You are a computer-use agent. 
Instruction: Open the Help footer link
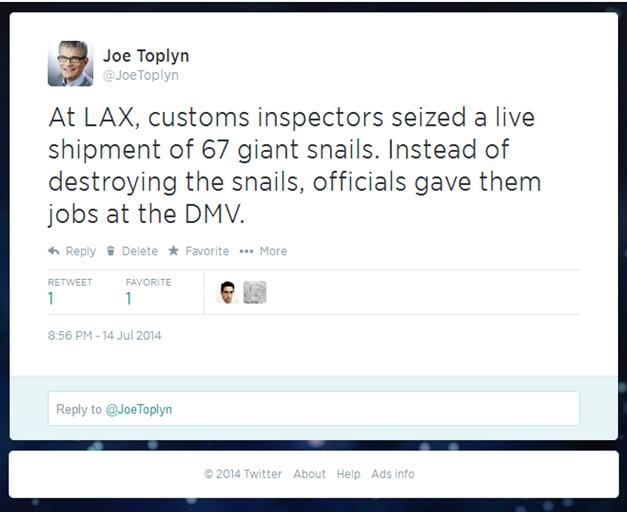[348, 474]
